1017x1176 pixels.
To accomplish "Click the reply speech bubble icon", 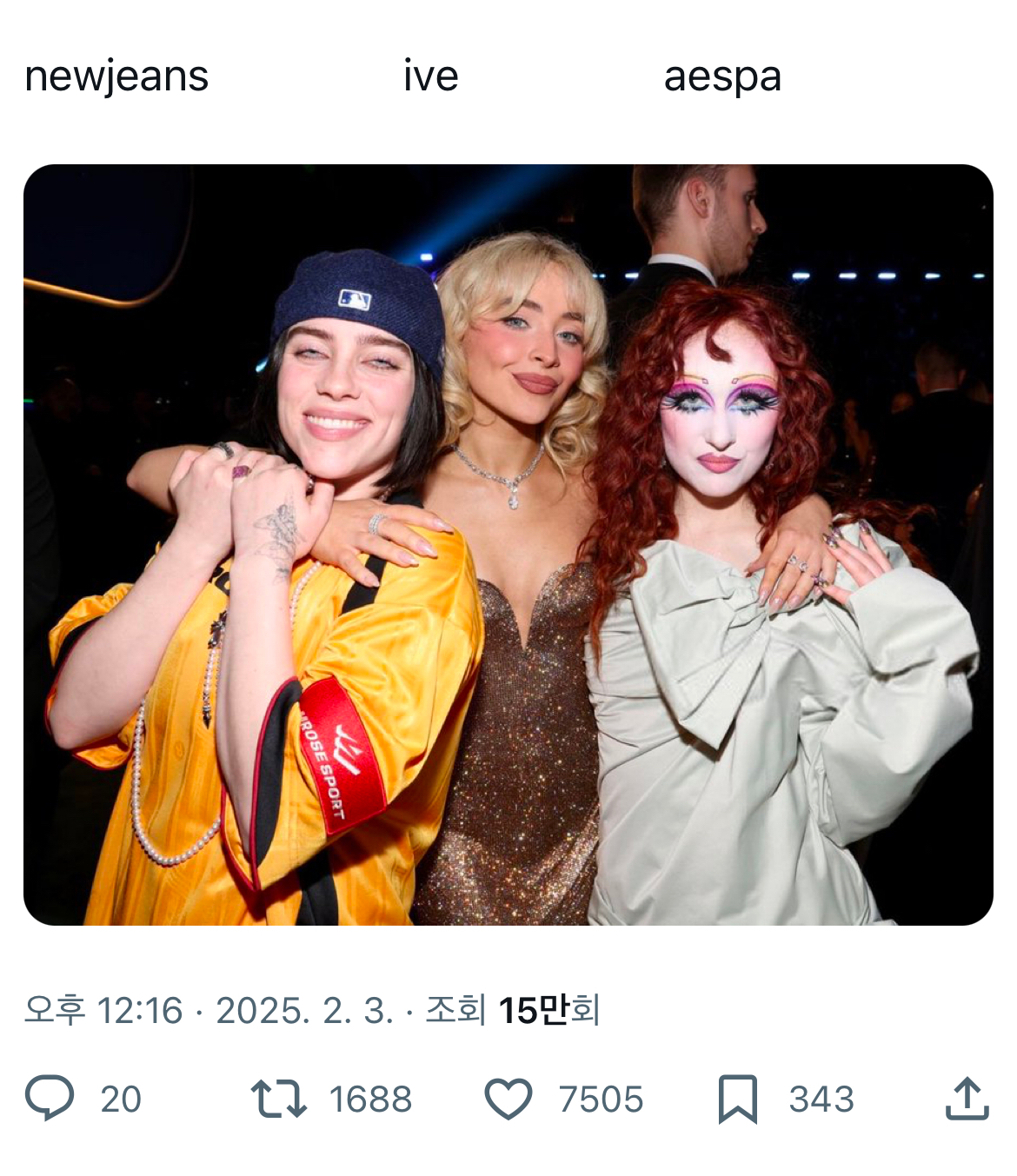I will [x=50, y=1099].
